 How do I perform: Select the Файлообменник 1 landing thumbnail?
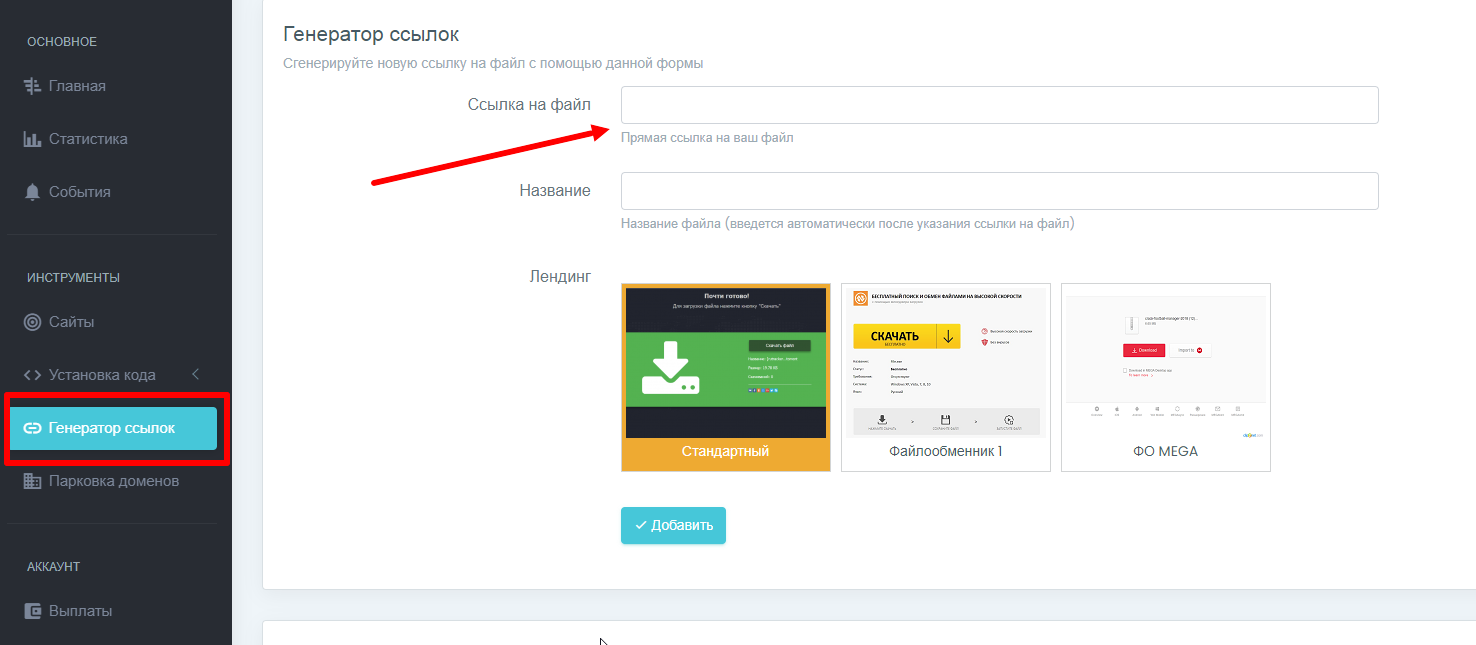click(946, 377)
